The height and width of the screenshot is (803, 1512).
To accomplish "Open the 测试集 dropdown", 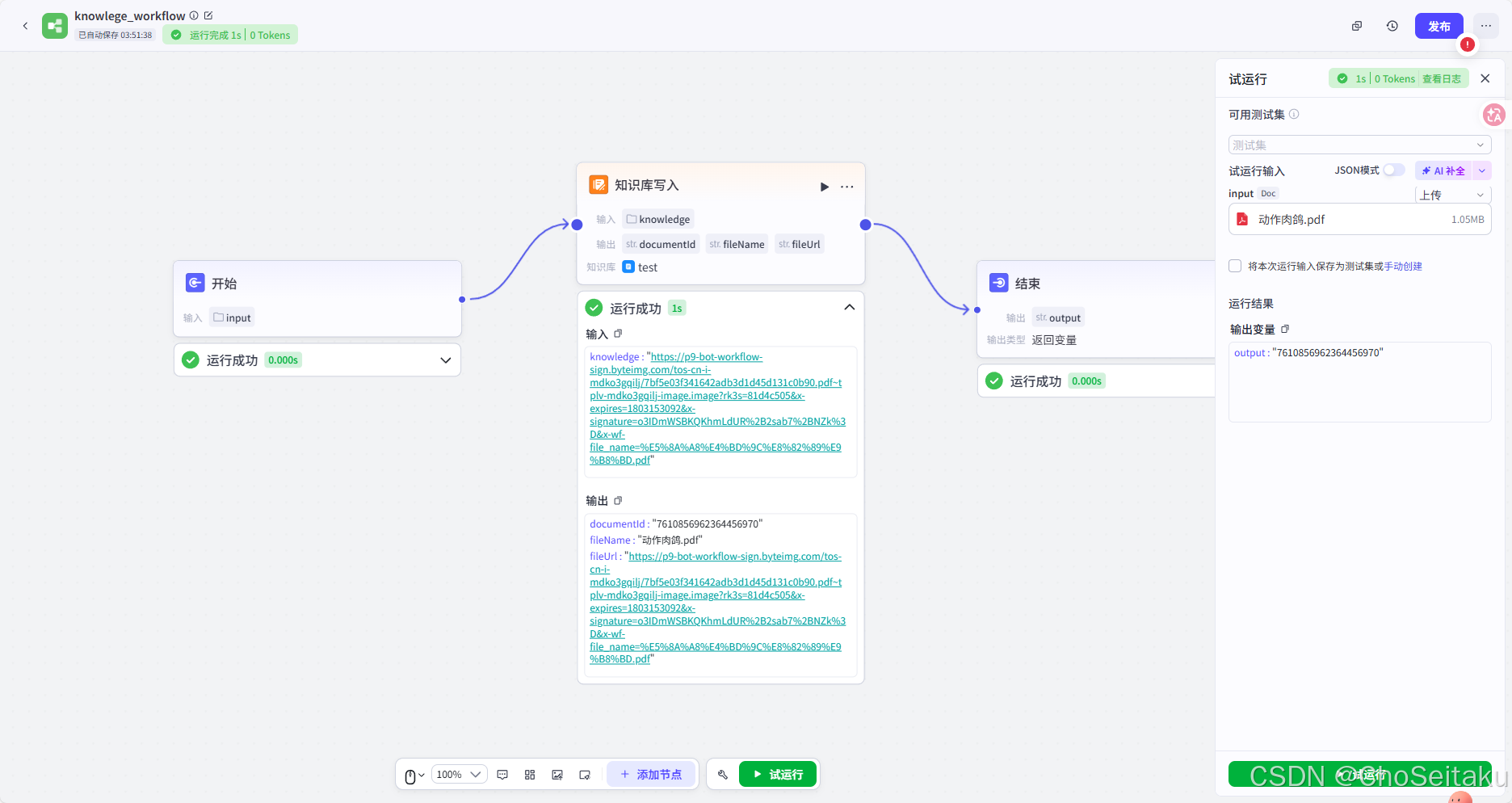I will tap(1359, 145).
